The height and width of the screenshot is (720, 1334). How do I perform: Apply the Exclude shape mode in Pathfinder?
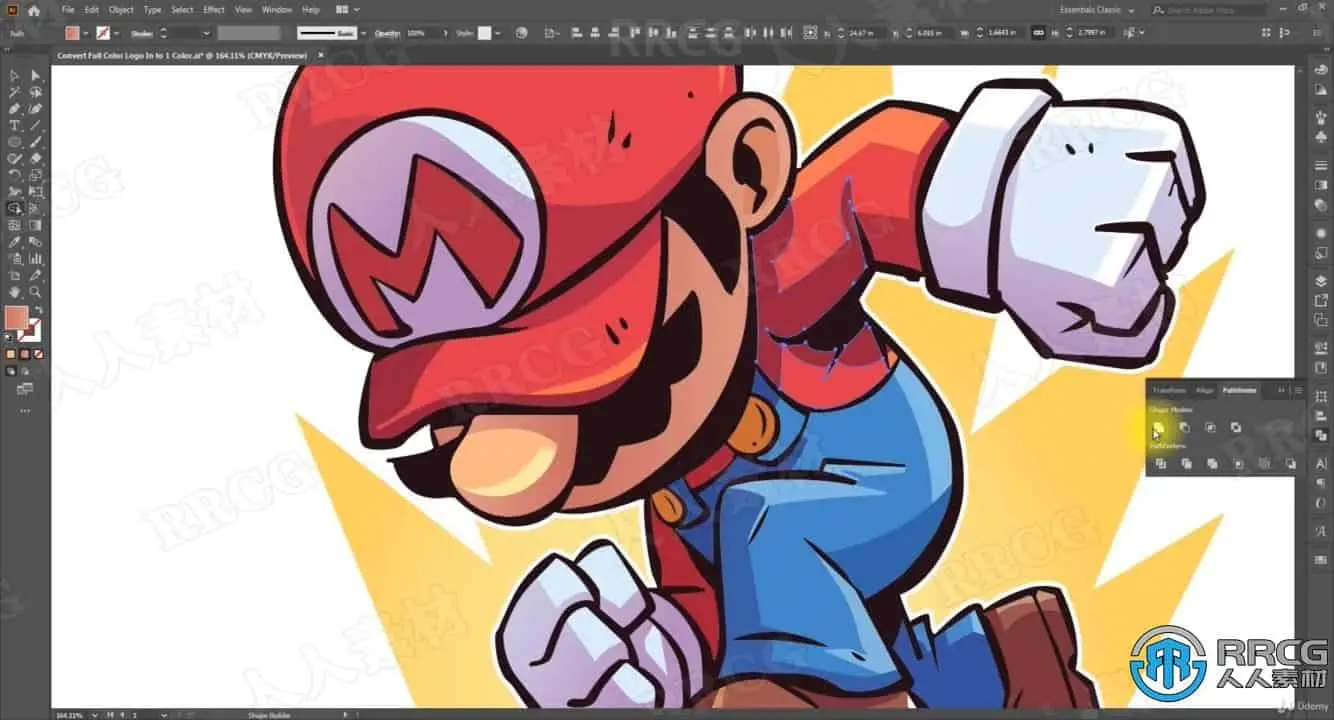(1236, 427)
